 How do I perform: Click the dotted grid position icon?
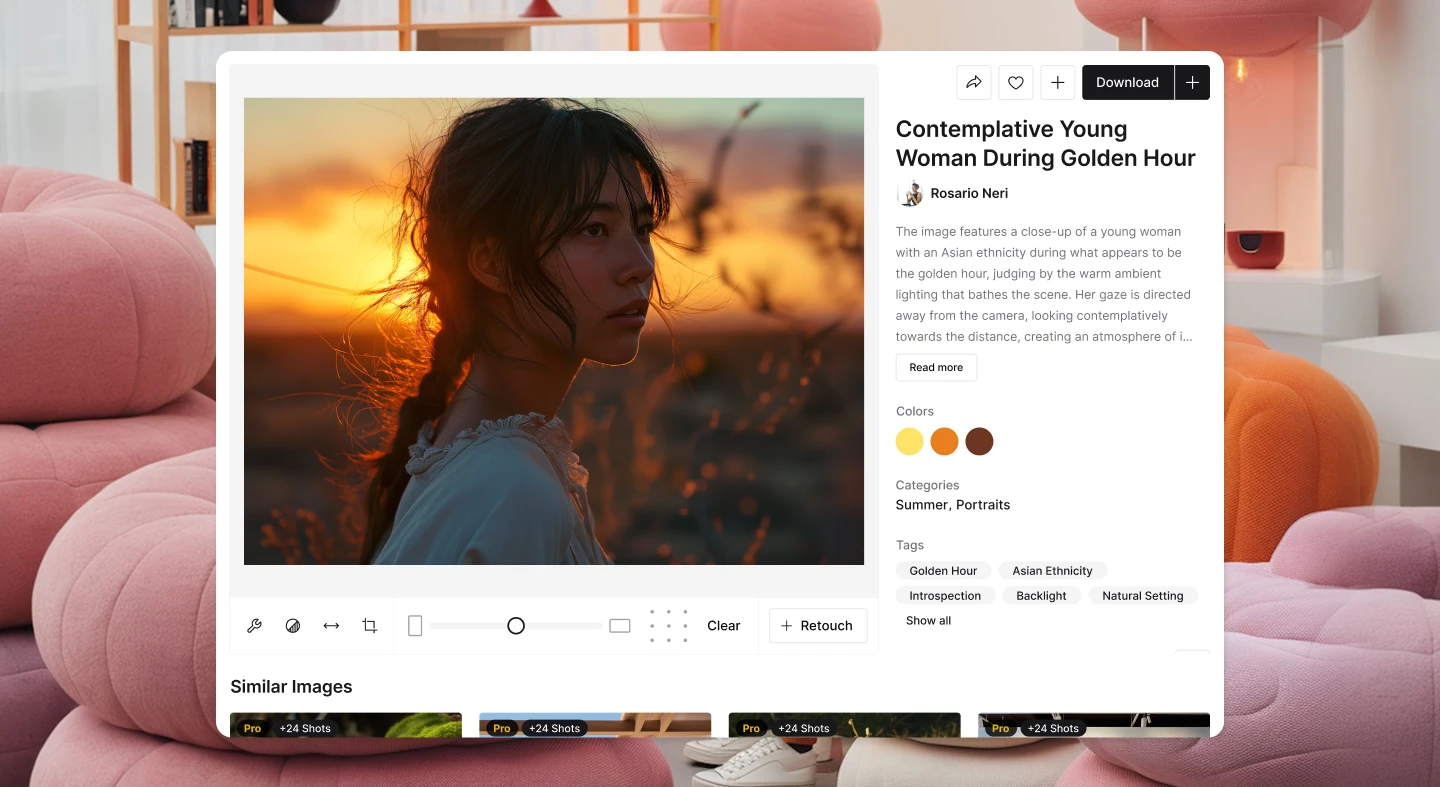669,626
